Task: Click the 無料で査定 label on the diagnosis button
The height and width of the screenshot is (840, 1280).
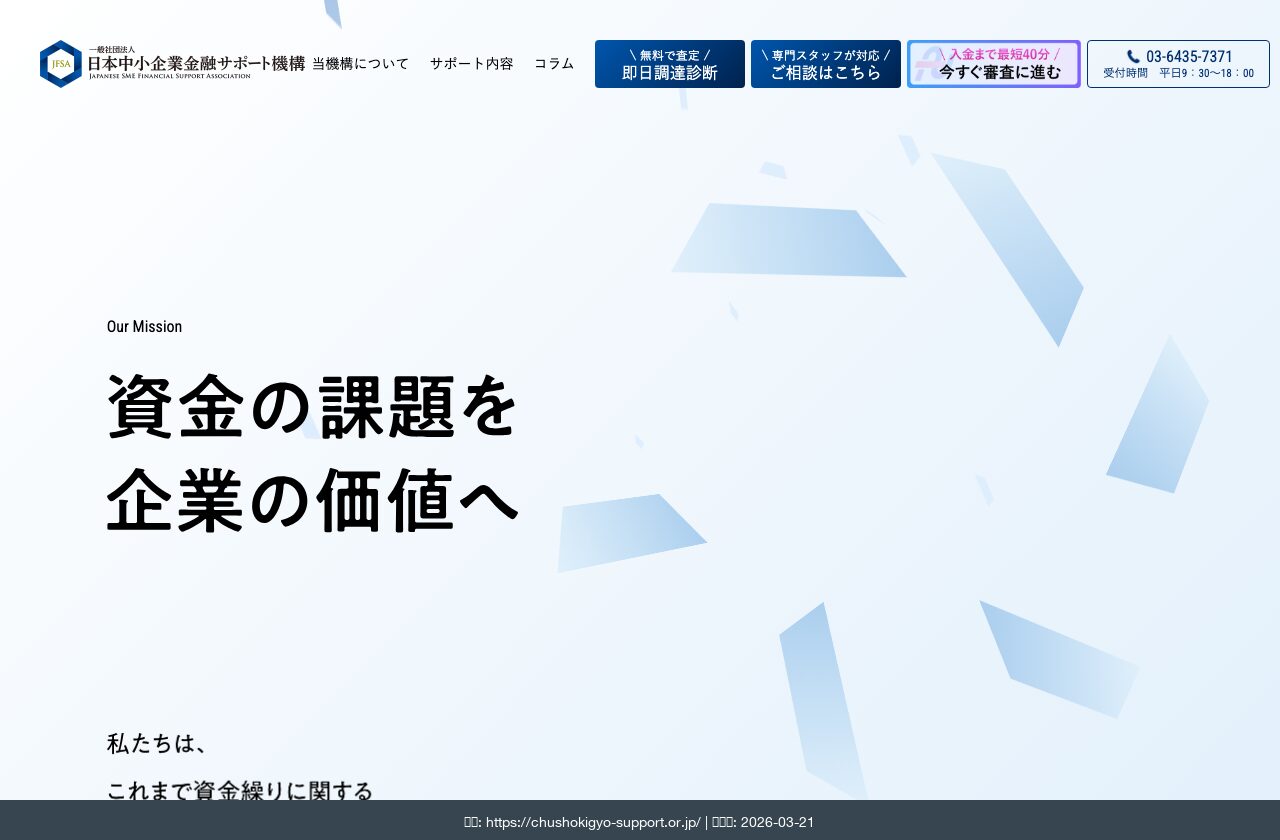Action: pos(669,55)
